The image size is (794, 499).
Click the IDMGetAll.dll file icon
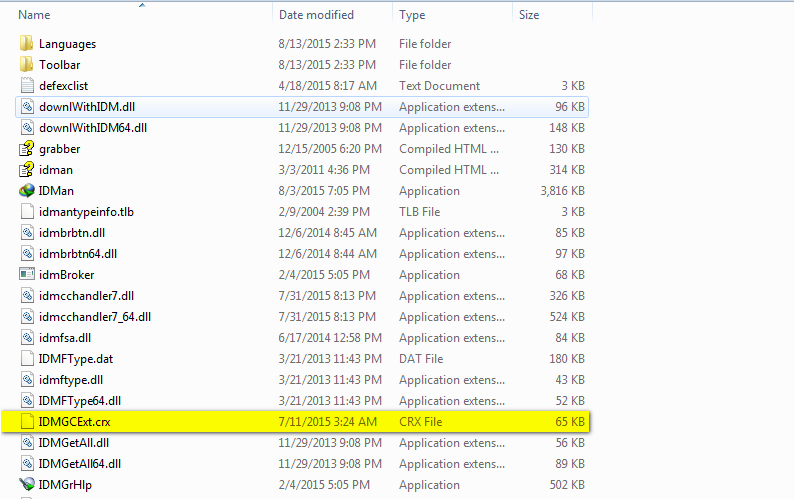(x=27, y=443)
